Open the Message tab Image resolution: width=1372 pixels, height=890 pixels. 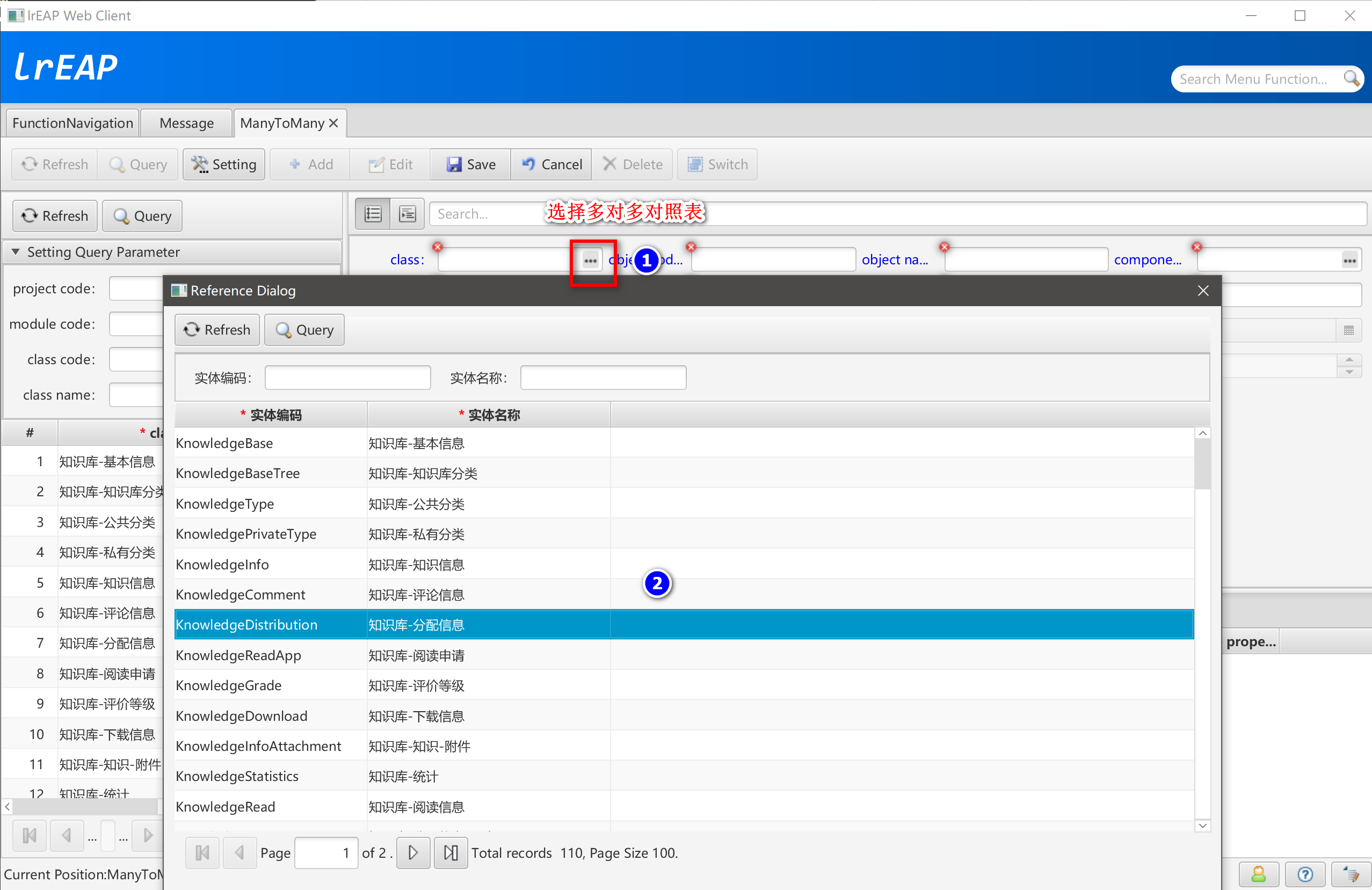coord(186,123)
